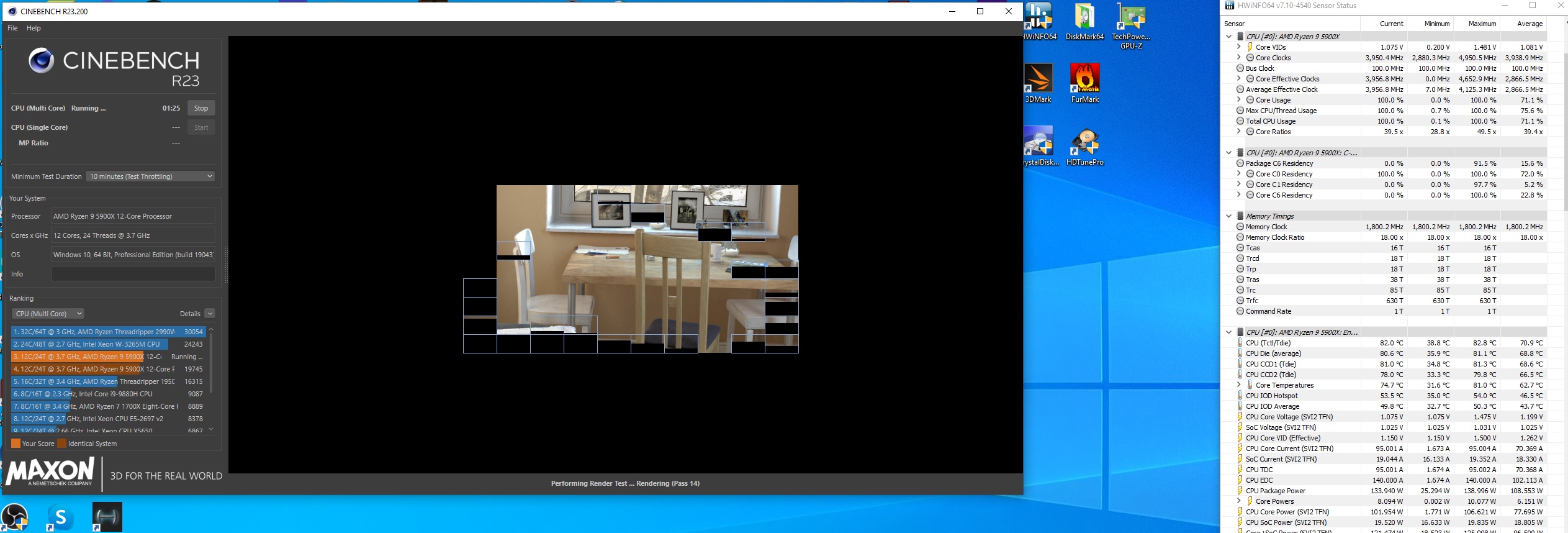Click the lightning icon beside CPU TDC
Viewport: 1568px width, 533px height.
coord(1240,470)
